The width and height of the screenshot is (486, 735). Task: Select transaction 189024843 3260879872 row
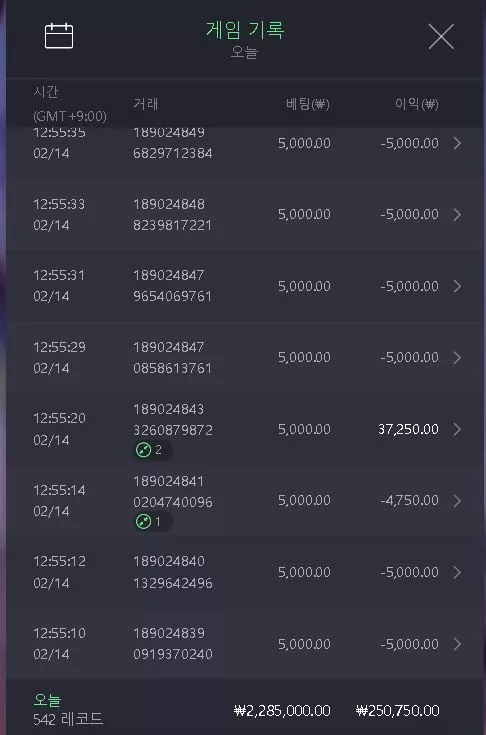click(x=245, y=429)
